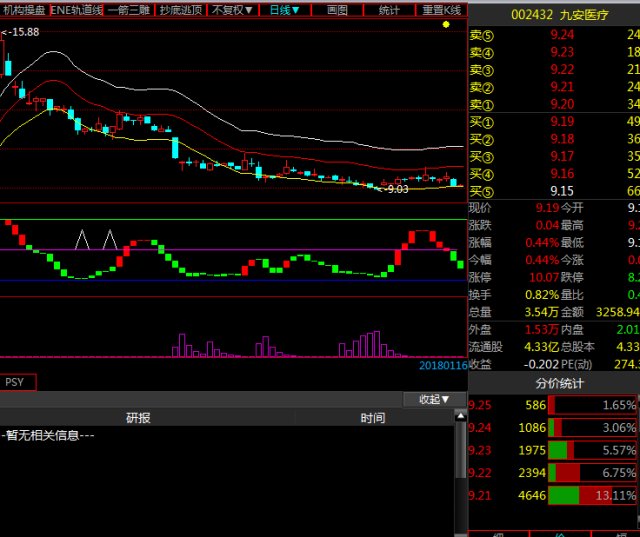Image resolution: width=640 pixels, height=537 pixels.
Task: Click the 研报 column header
Action: [138, 418]
